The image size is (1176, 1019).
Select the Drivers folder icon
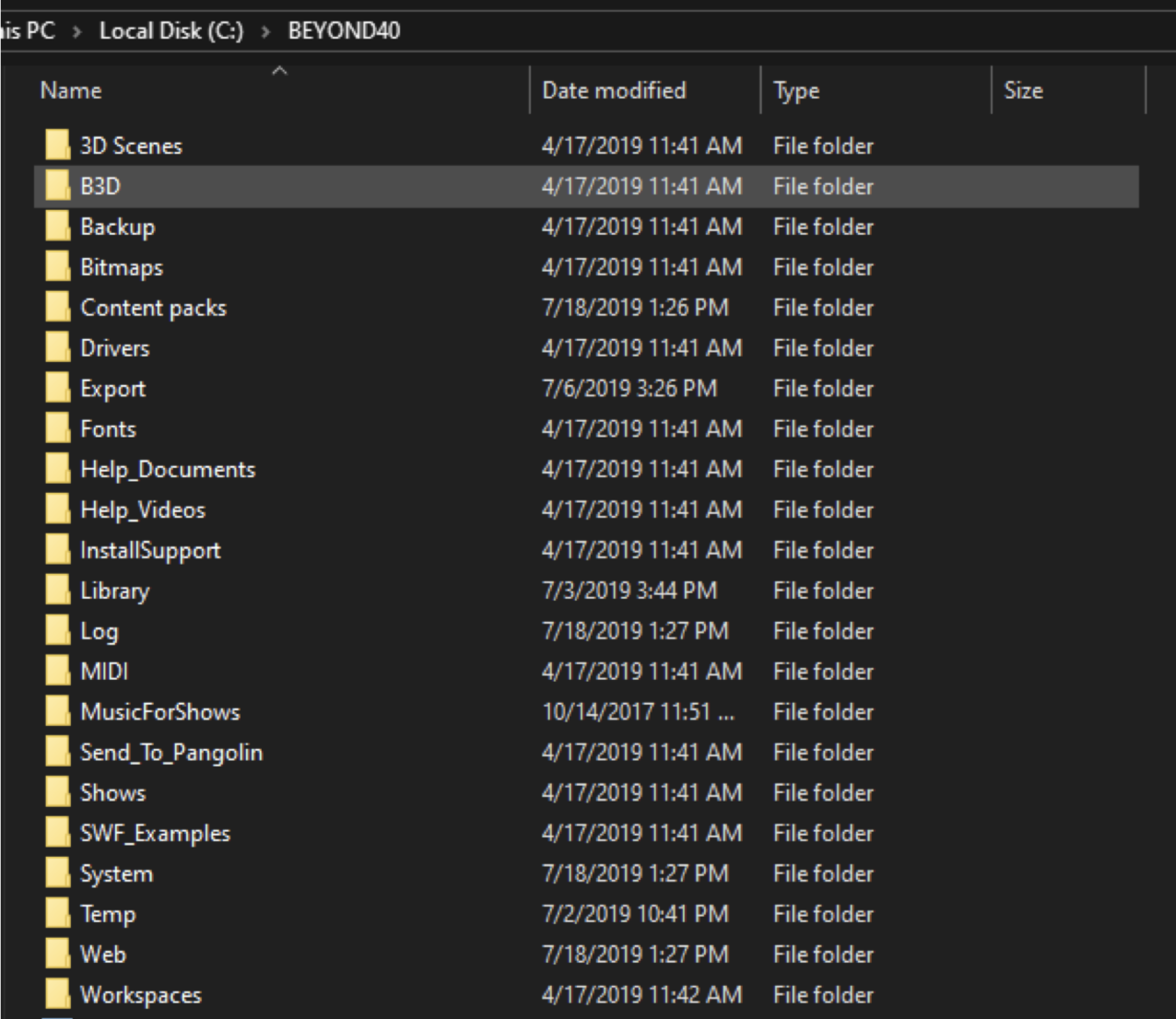pyautogui.click(x=57, y=348)
